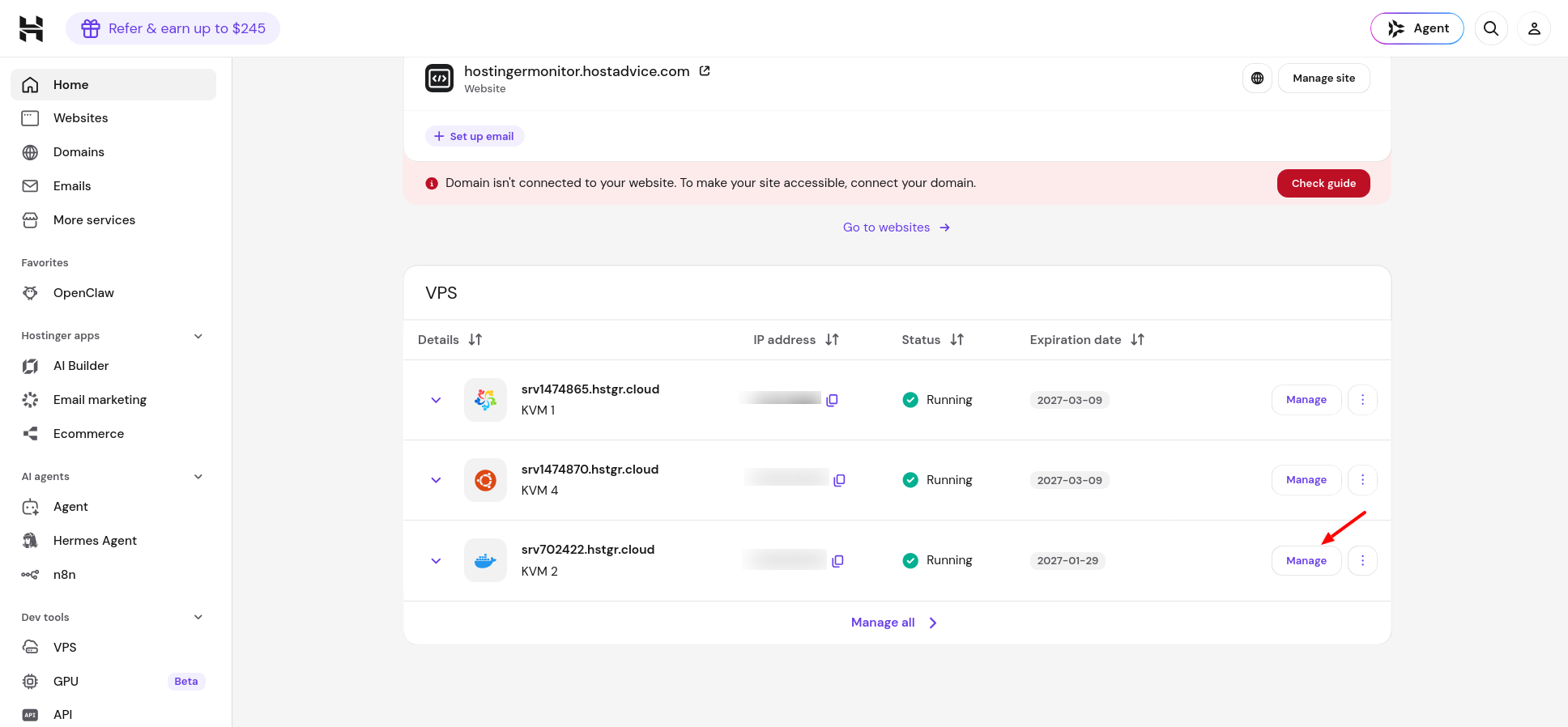This screenshot has width=1568, height=727.
Task: Click the Docker icon of srv702422
Action: coord(485,560)
